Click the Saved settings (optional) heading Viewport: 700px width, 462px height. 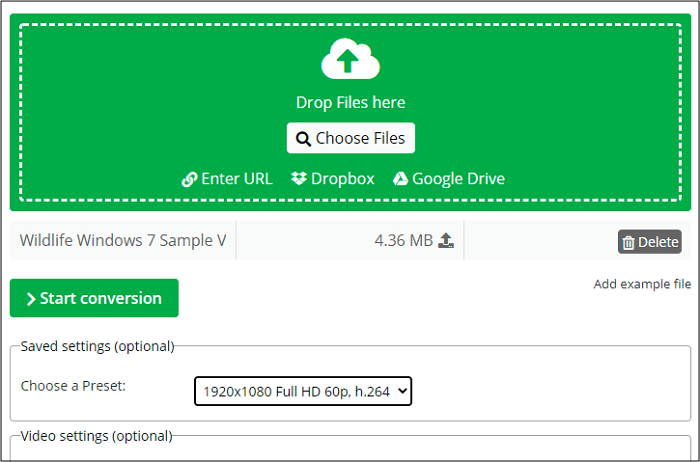coord(97,346)
